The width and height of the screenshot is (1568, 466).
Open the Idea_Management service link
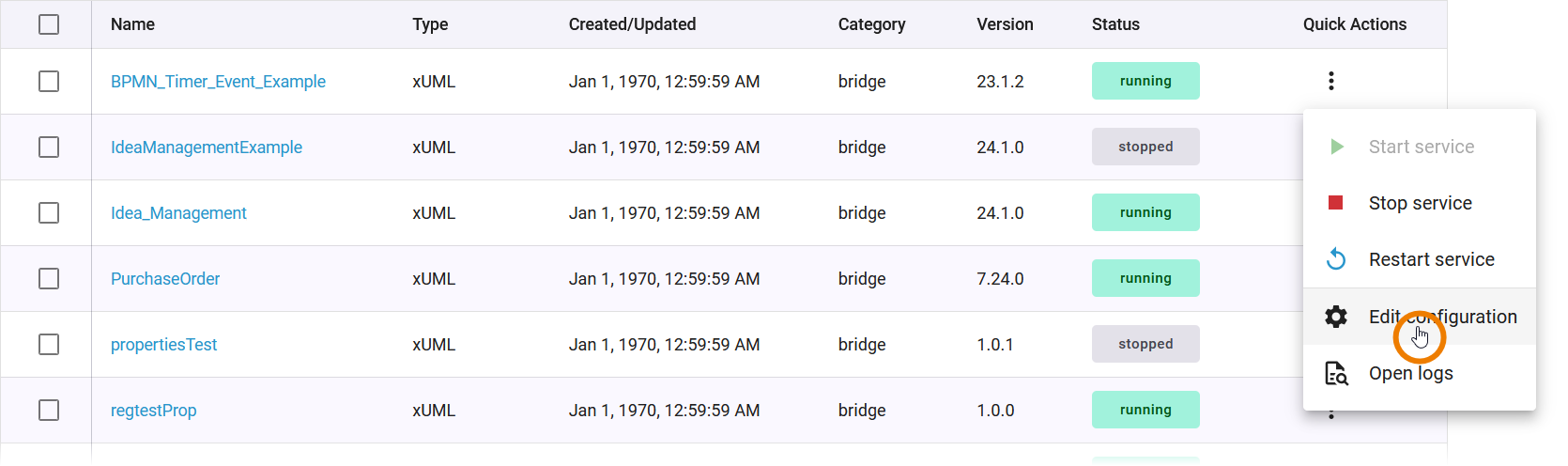pos(178,213)
